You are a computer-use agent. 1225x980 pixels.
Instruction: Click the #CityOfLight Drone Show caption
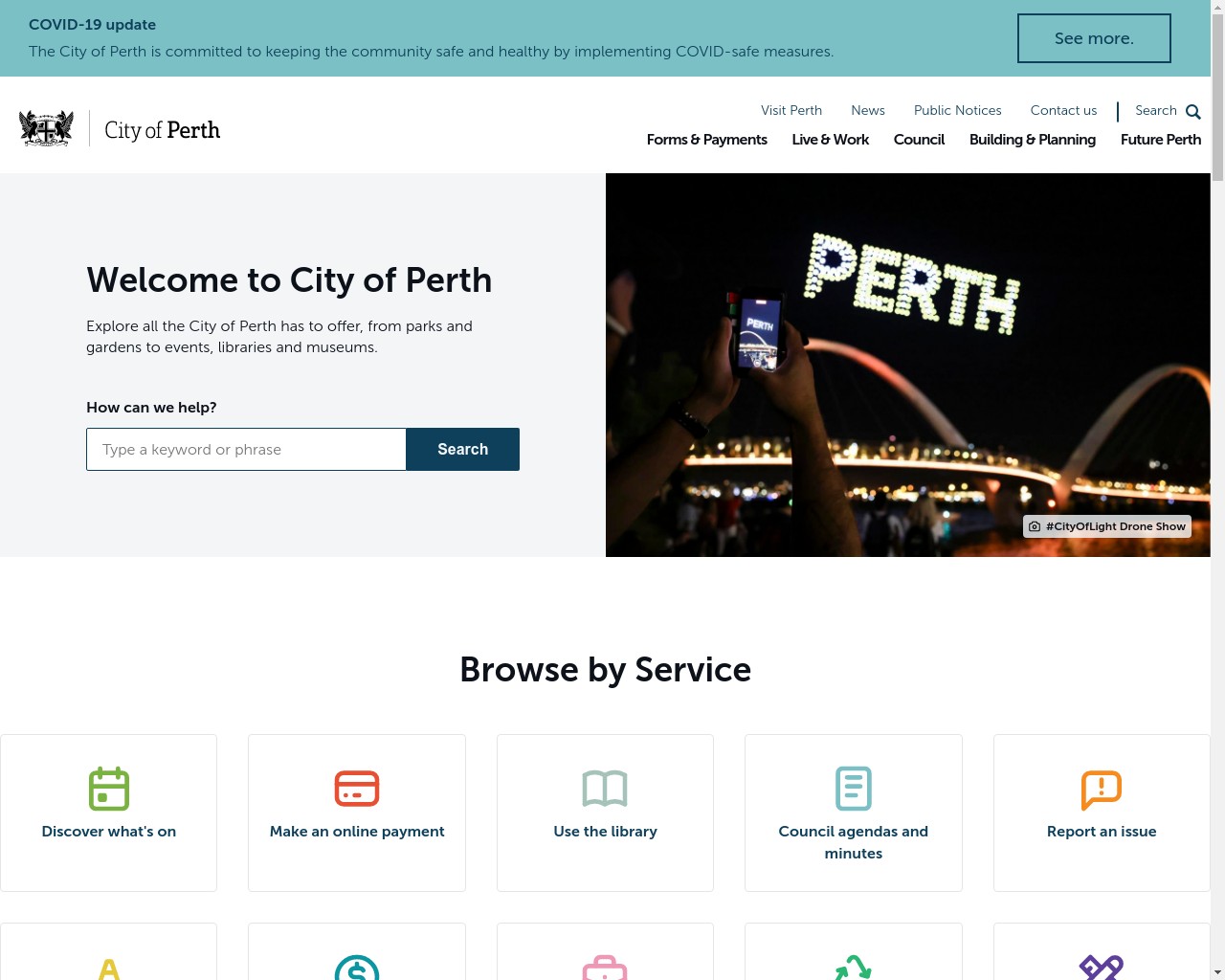(1107, 526)
